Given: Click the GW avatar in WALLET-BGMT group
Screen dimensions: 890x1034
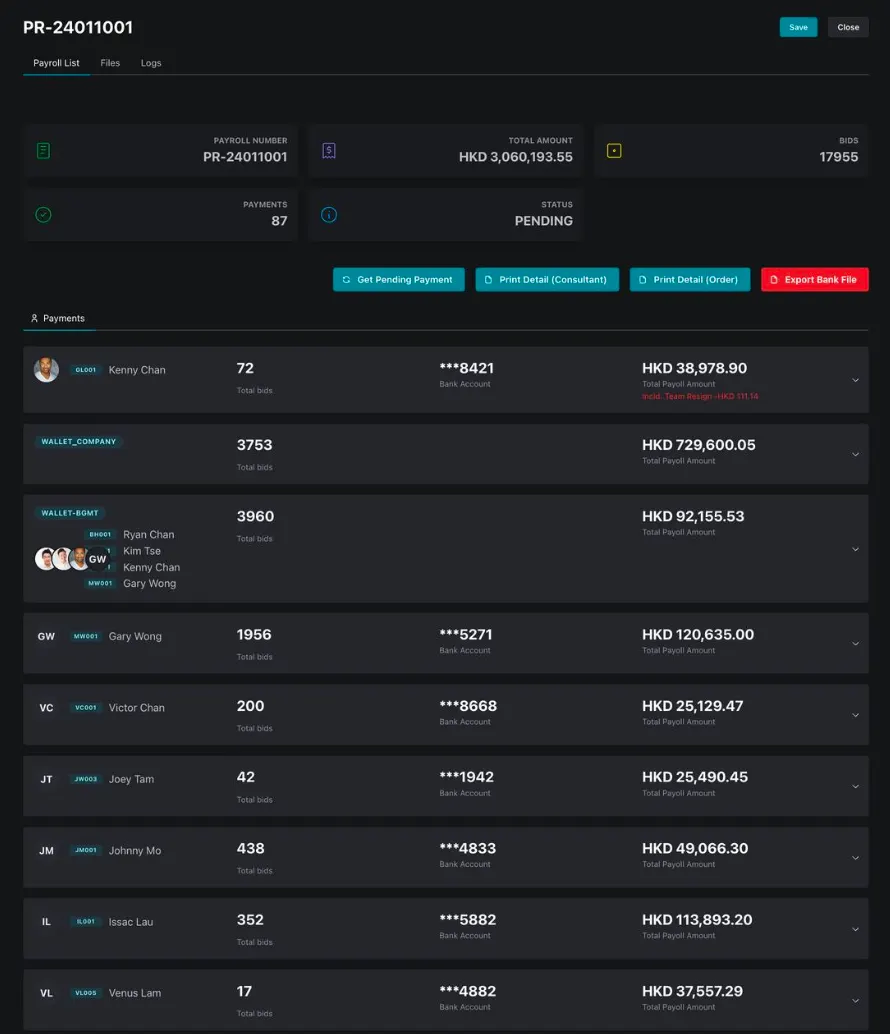Looking at the screenshot, I should click(x=98, y=559).
